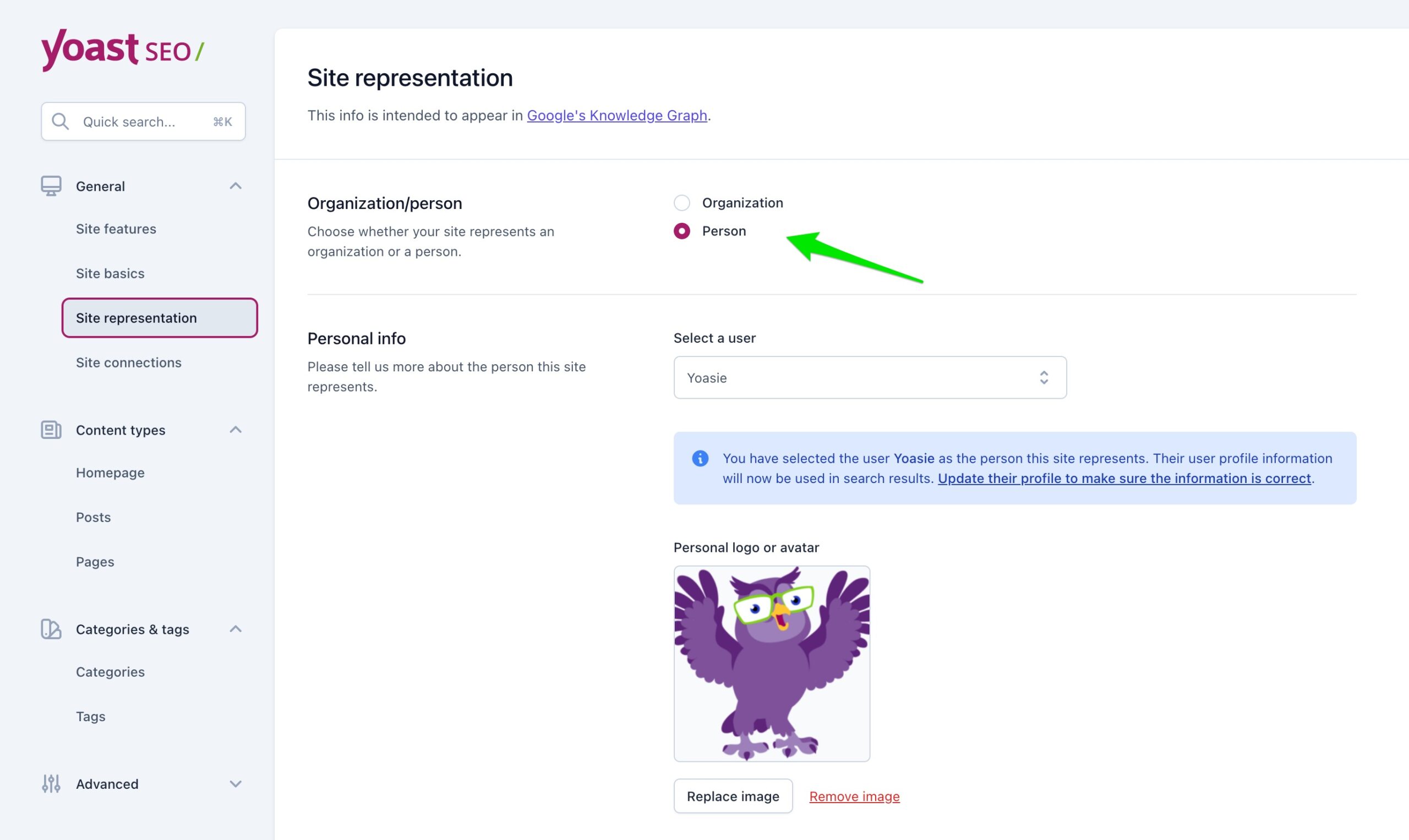
Task: Click the info icon in the blue notice
Action: (700, 458)
